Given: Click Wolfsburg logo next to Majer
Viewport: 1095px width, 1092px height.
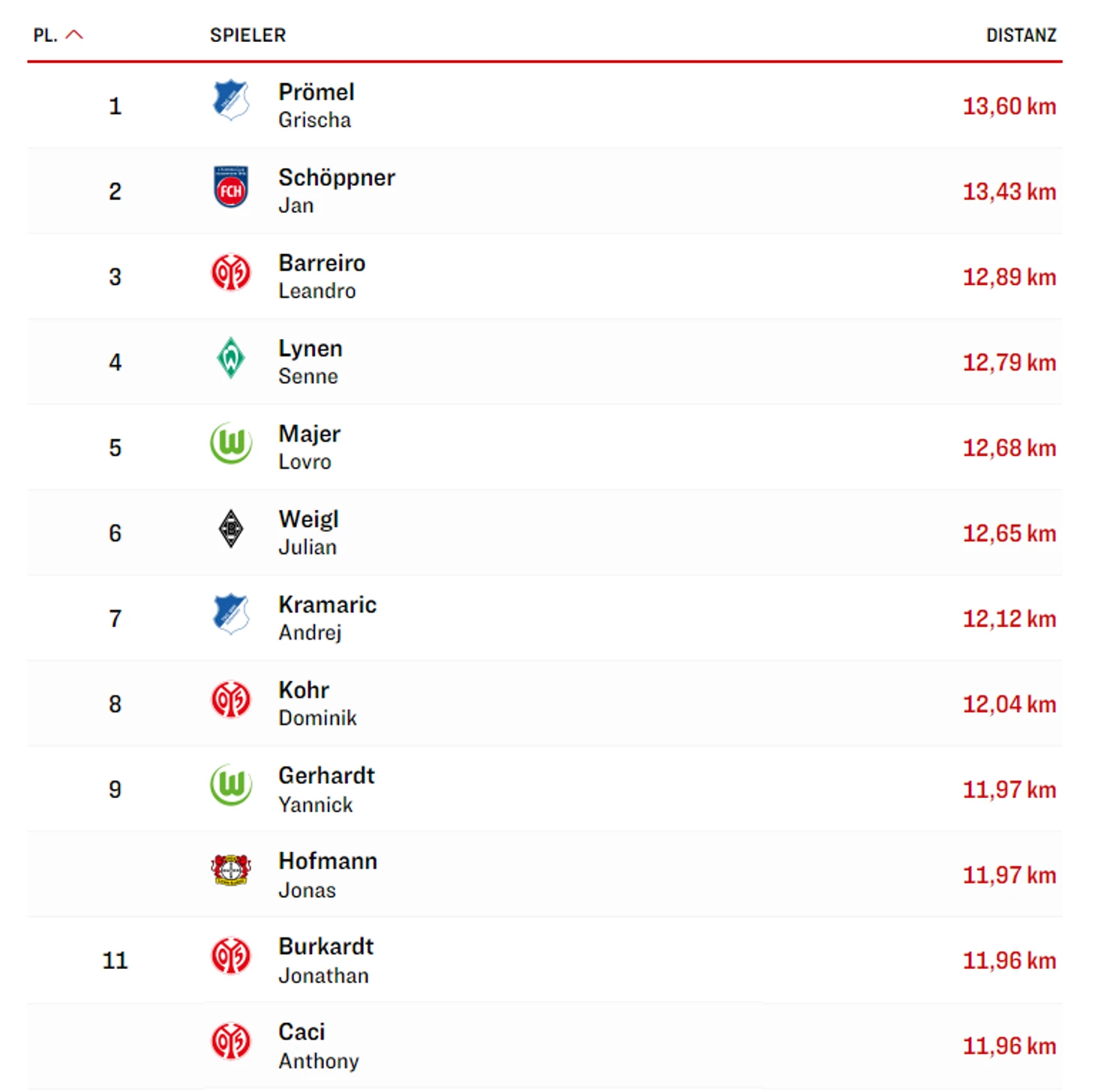Looking at the screenshot, I should click(x=230, y=443).
